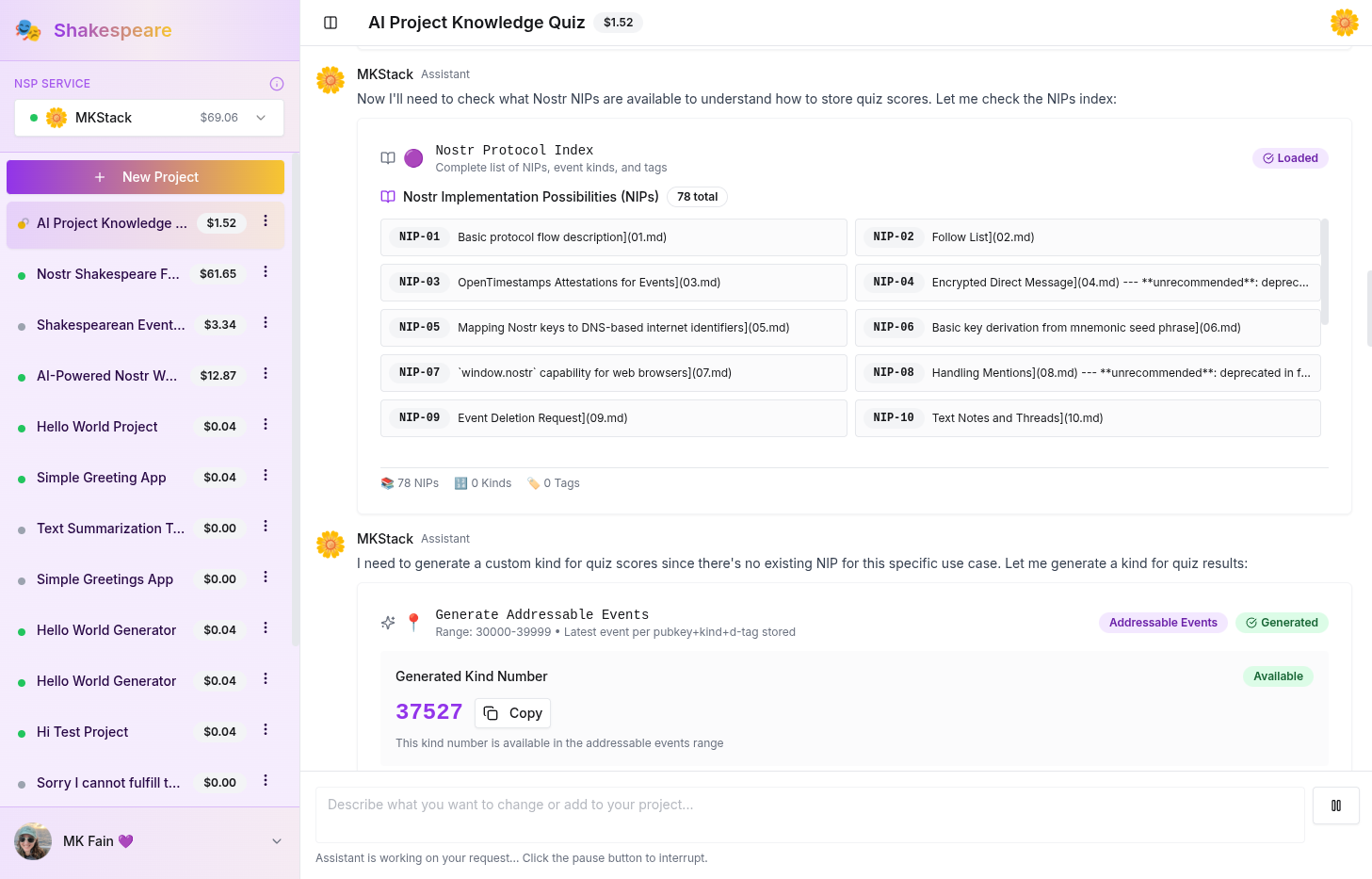Open the Text Summarization project
1372x879 pixels.
click(x=110, y=529)
